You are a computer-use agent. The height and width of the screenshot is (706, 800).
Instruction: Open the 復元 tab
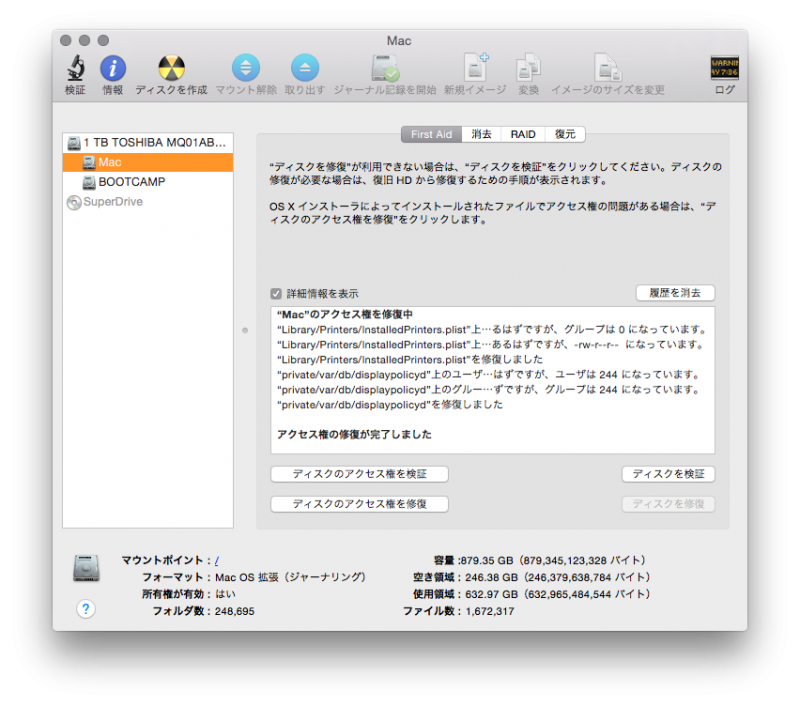pos(565,134)
